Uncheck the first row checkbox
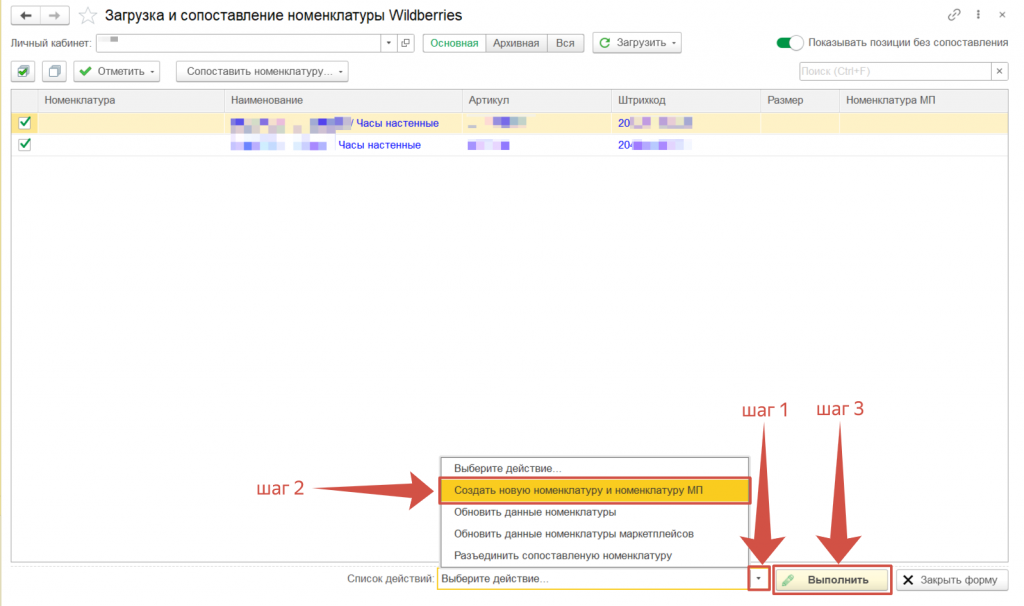Viewport: 1024px width, 606px height. (25, 123)
